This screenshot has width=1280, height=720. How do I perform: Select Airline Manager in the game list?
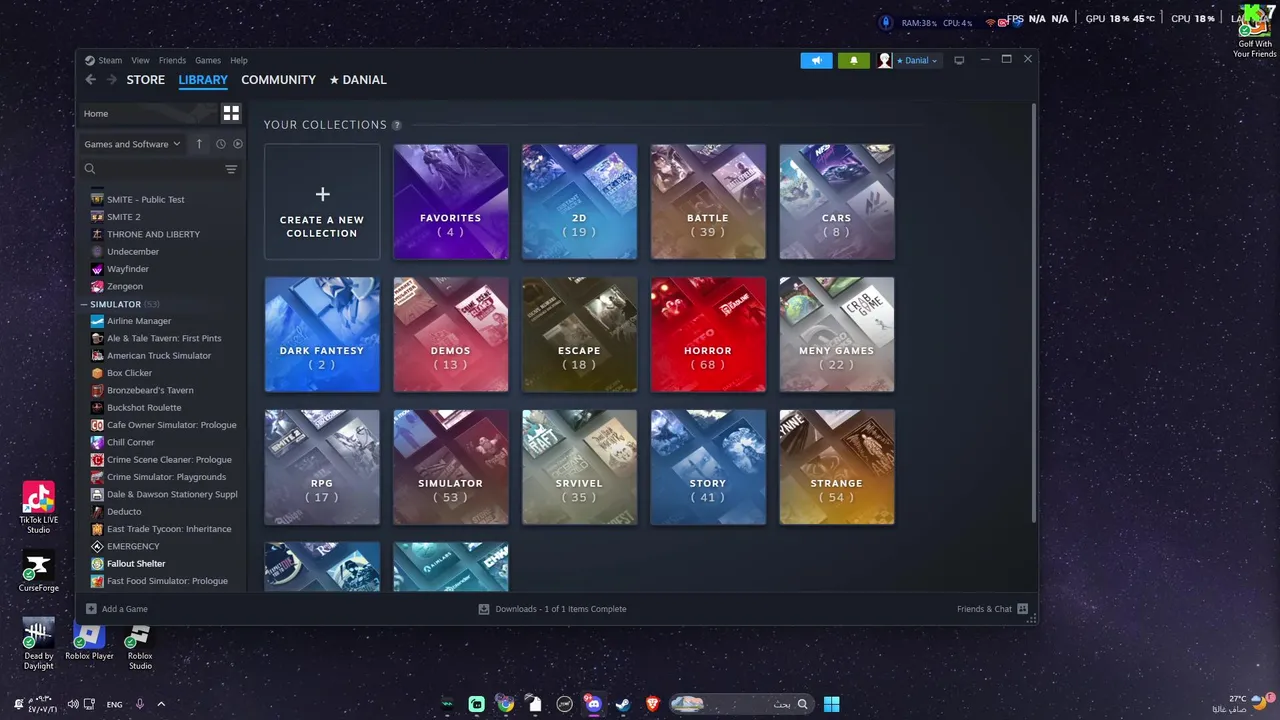click(139, 321)
